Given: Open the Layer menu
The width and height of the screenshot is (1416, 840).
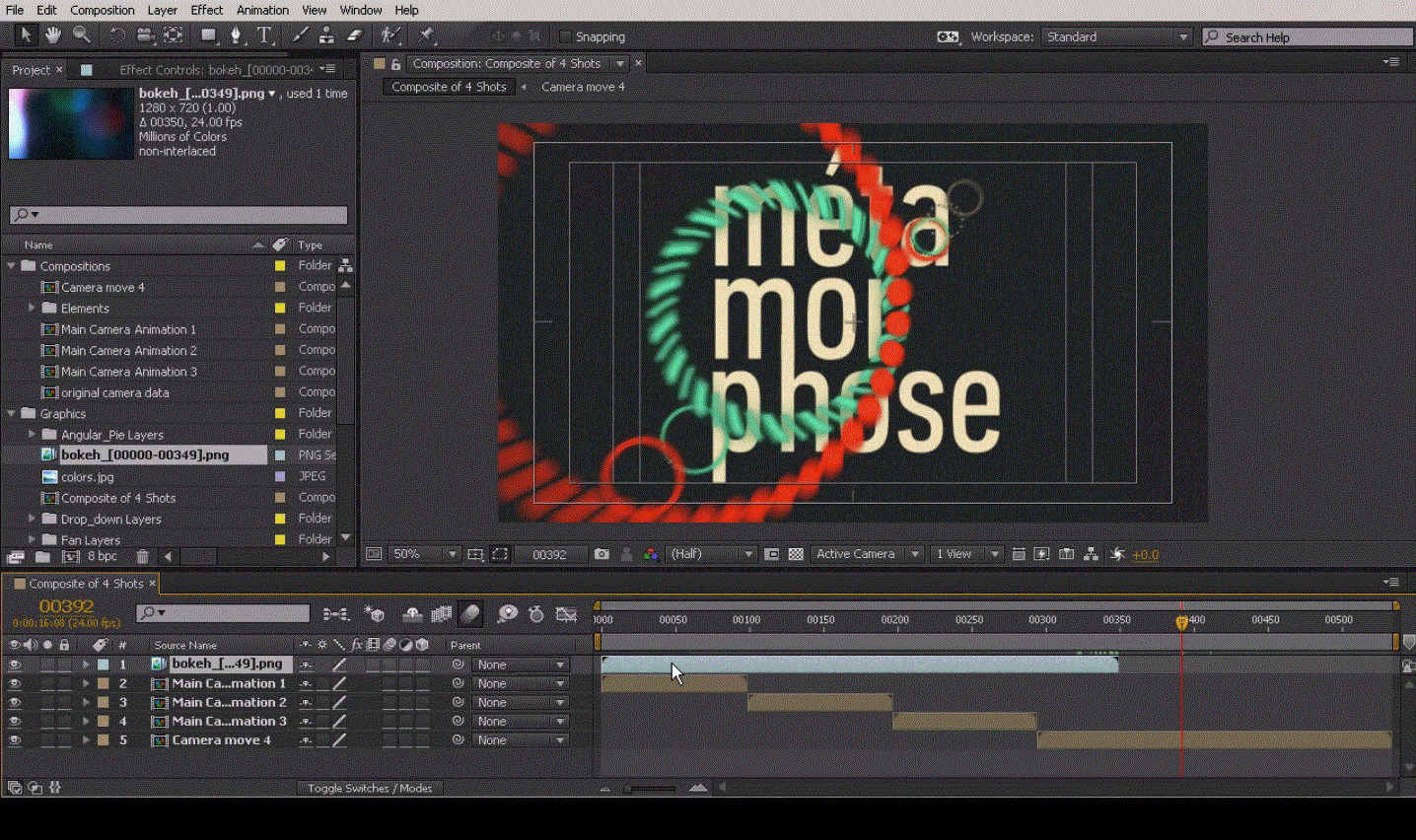Looking at the screenshot, I should pyautogui.click(x=163, y=10).
